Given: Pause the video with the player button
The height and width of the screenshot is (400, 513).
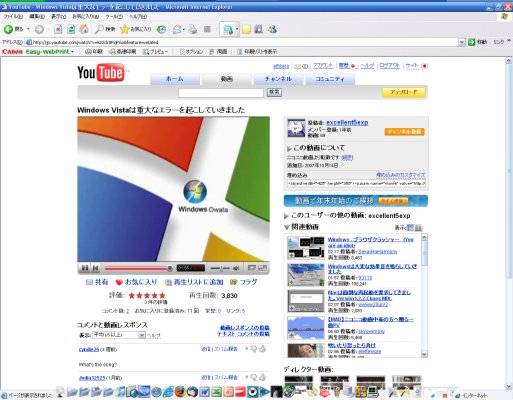Looking at the screenshot, I should (x=85, y=268).
